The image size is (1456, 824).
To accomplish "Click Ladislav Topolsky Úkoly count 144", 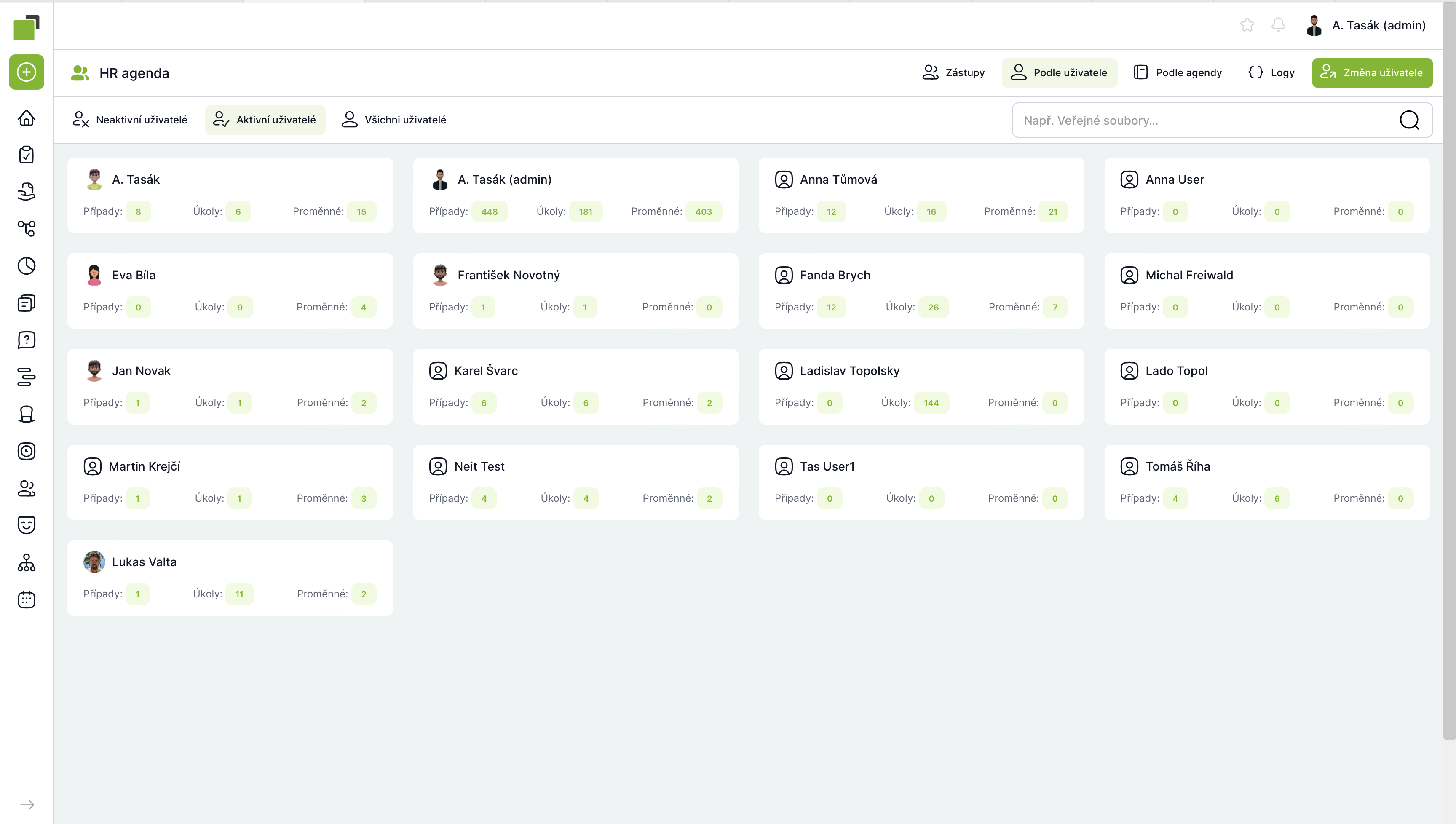I will click(931, 403).
